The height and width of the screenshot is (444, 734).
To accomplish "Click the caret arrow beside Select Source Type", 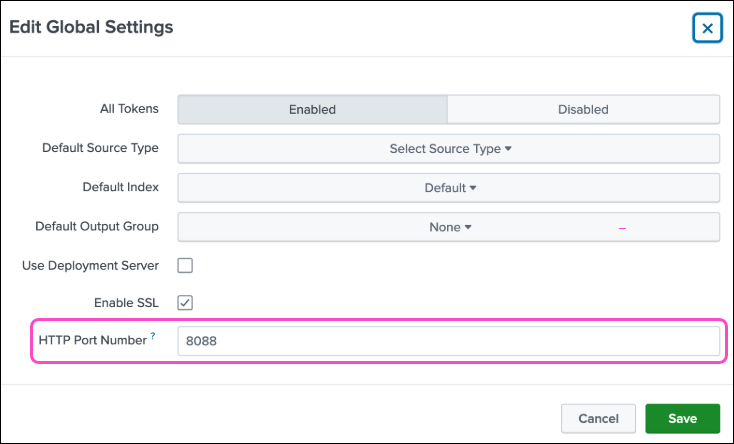I will point(508,149).
